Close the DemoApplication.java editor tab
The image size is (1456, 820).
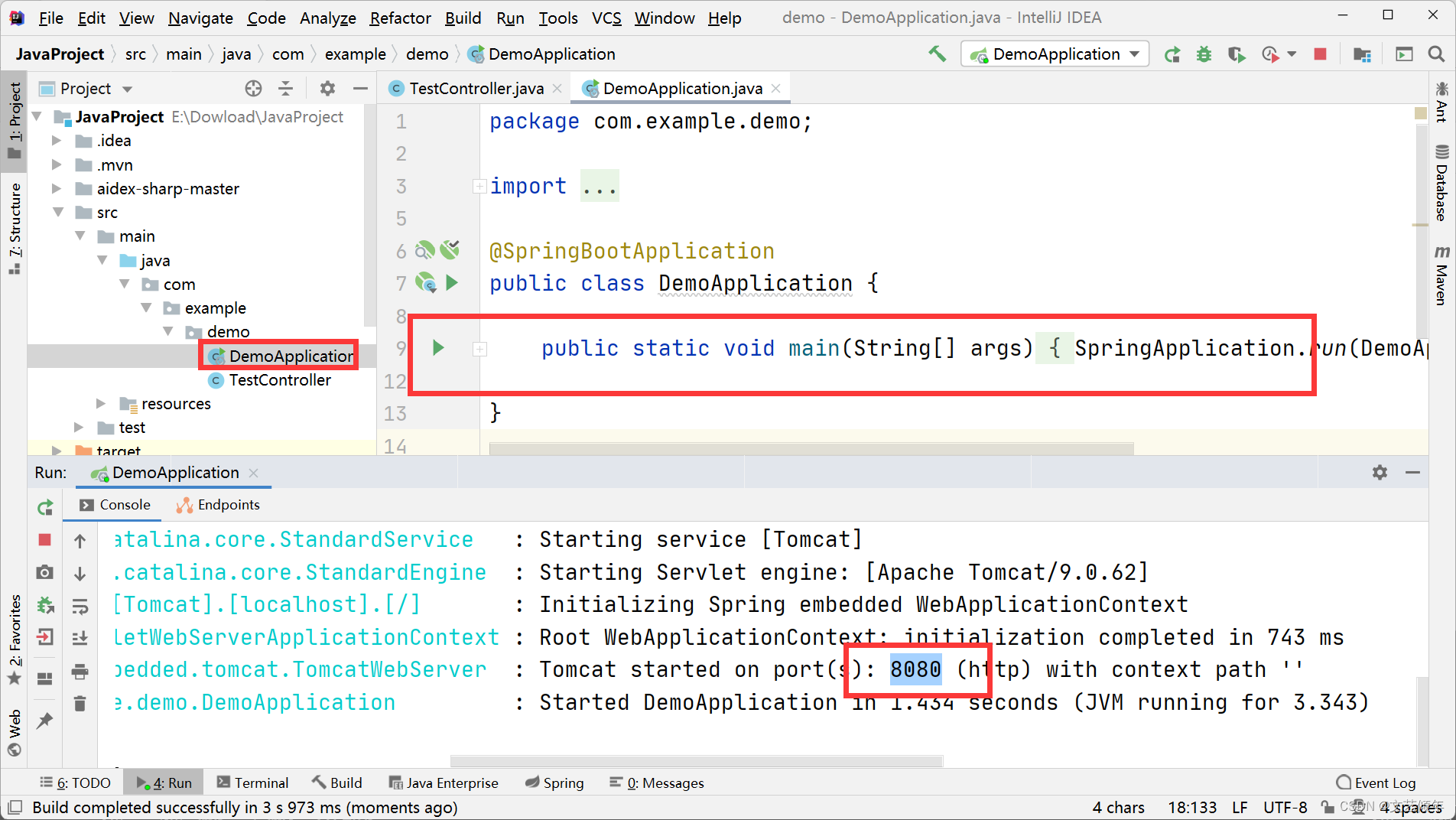point(776,89)
